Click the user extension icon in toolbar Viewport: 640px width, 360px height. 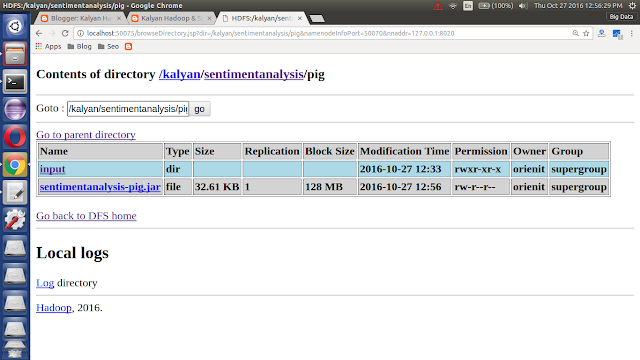pyautogui.click(x=602, y=33)
